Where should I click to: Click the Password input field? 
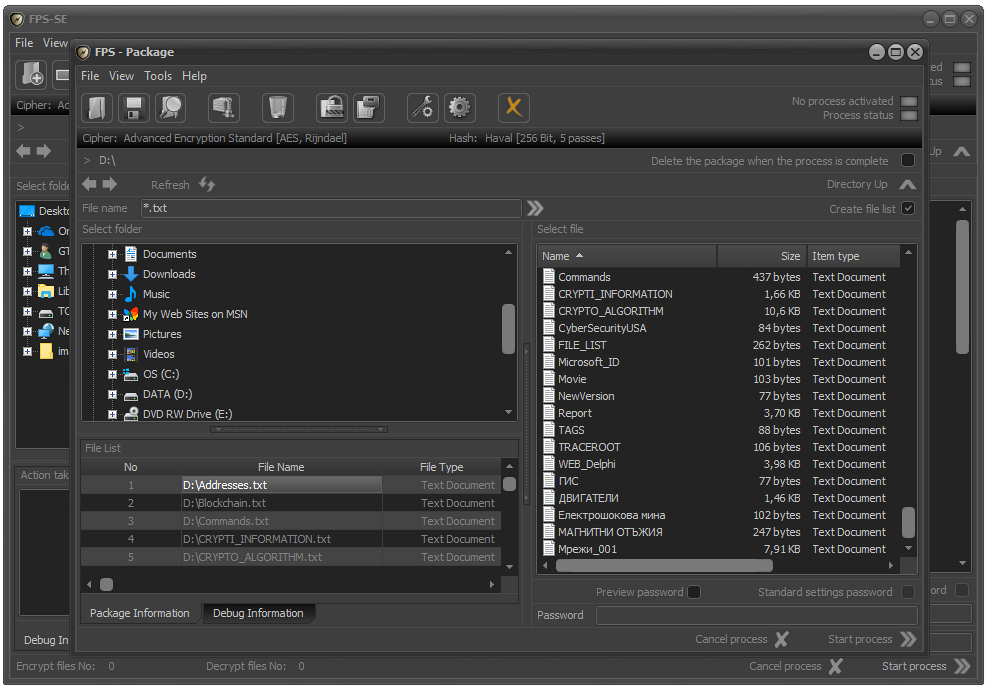[x=756, y=615]
